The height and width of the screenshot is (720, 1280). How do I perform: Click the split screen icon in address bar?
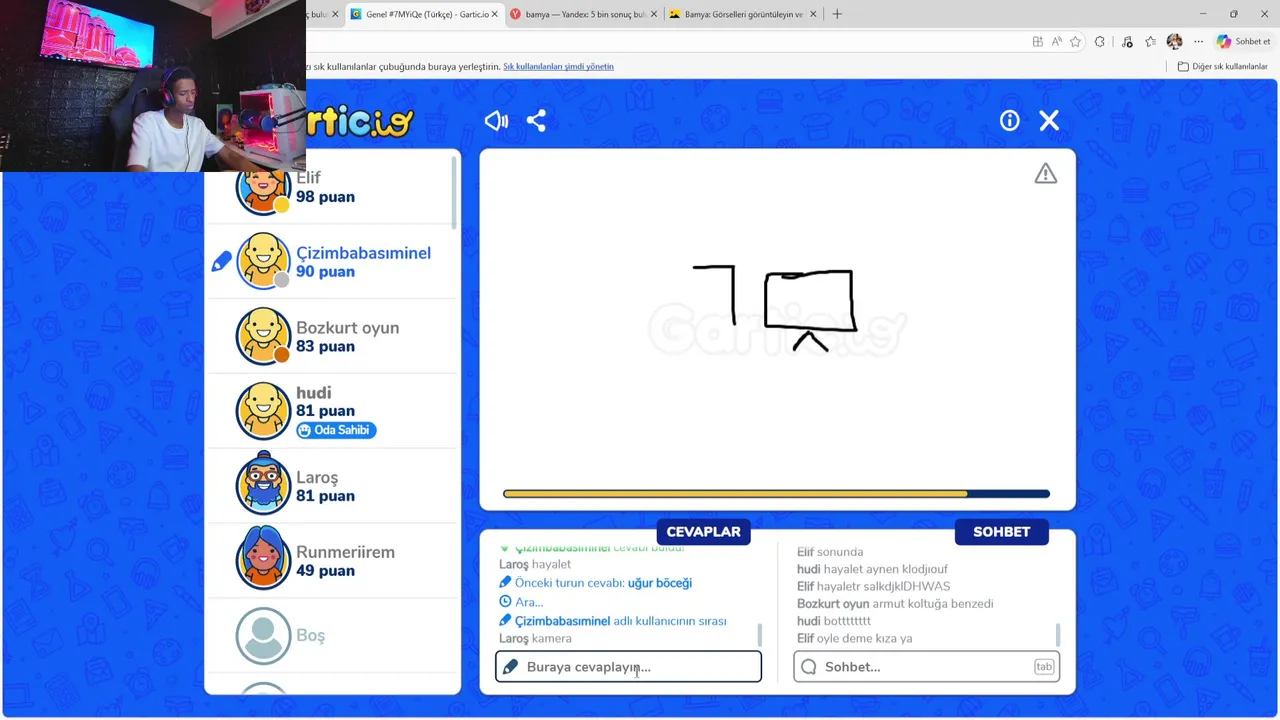click(1037, 42)
